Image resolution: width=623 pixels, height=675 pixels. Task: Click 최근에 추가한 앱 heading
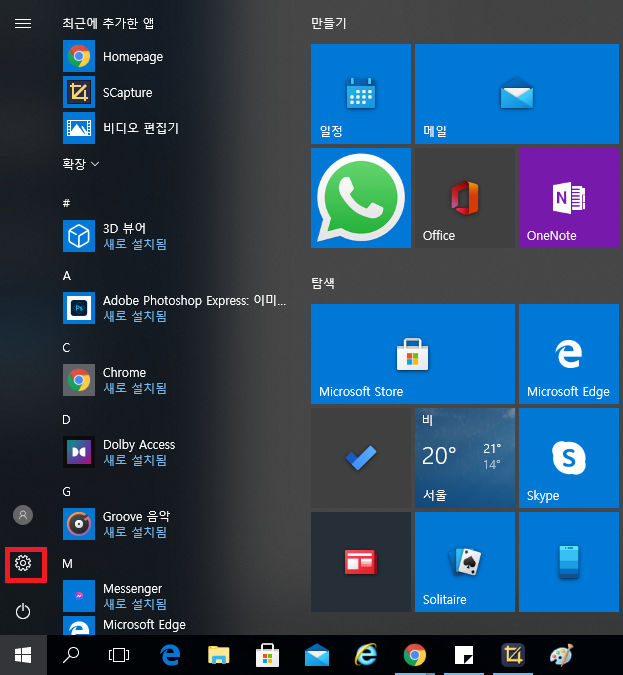click(x=108, y=23)
